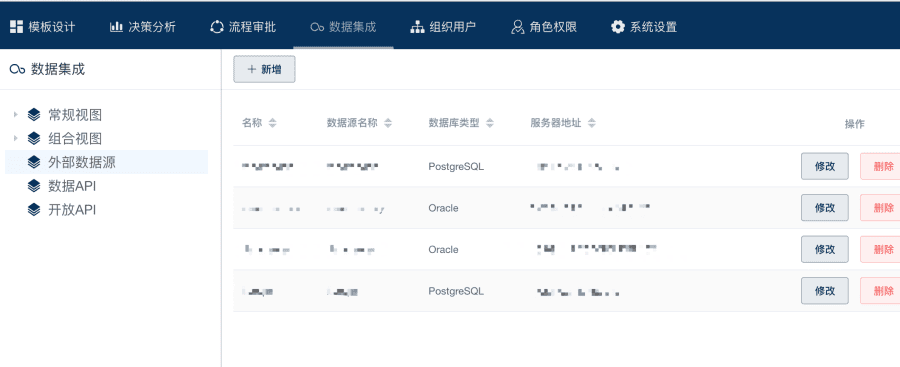Screen dimensions: 900x367
Task: Expand the 组合视图 tree node arrow
Action: pos(15,138)
